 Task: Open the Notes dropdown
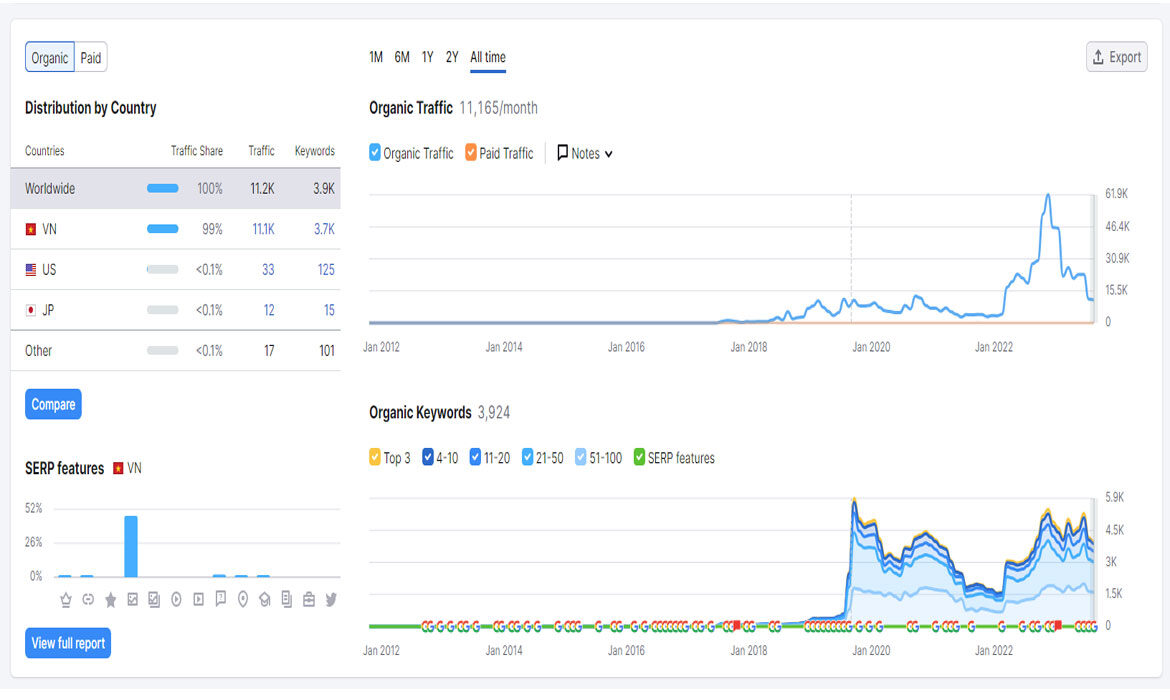(585, 153)
